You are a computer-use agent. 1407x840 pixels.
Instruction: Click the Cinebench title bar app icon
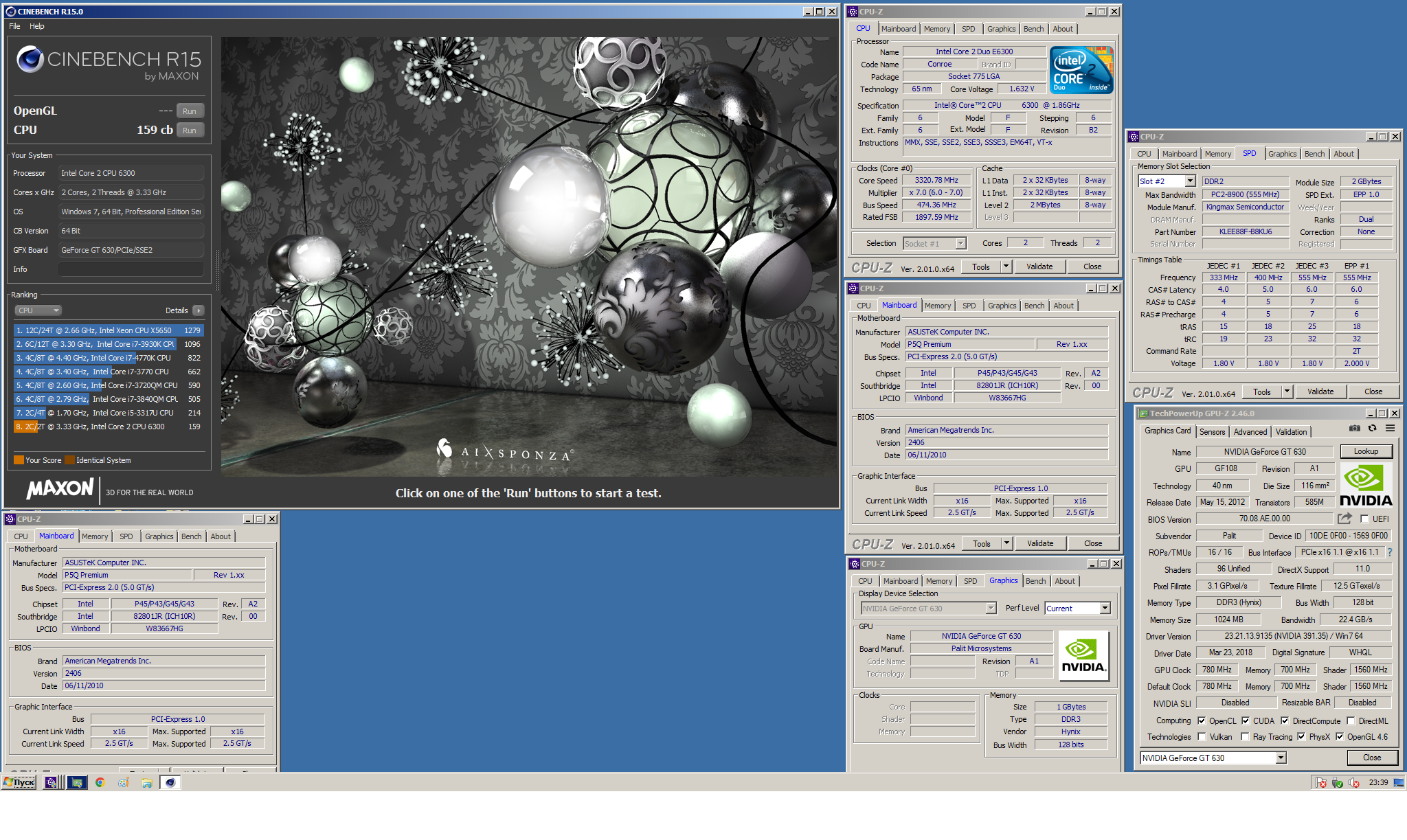pos(10,12)
